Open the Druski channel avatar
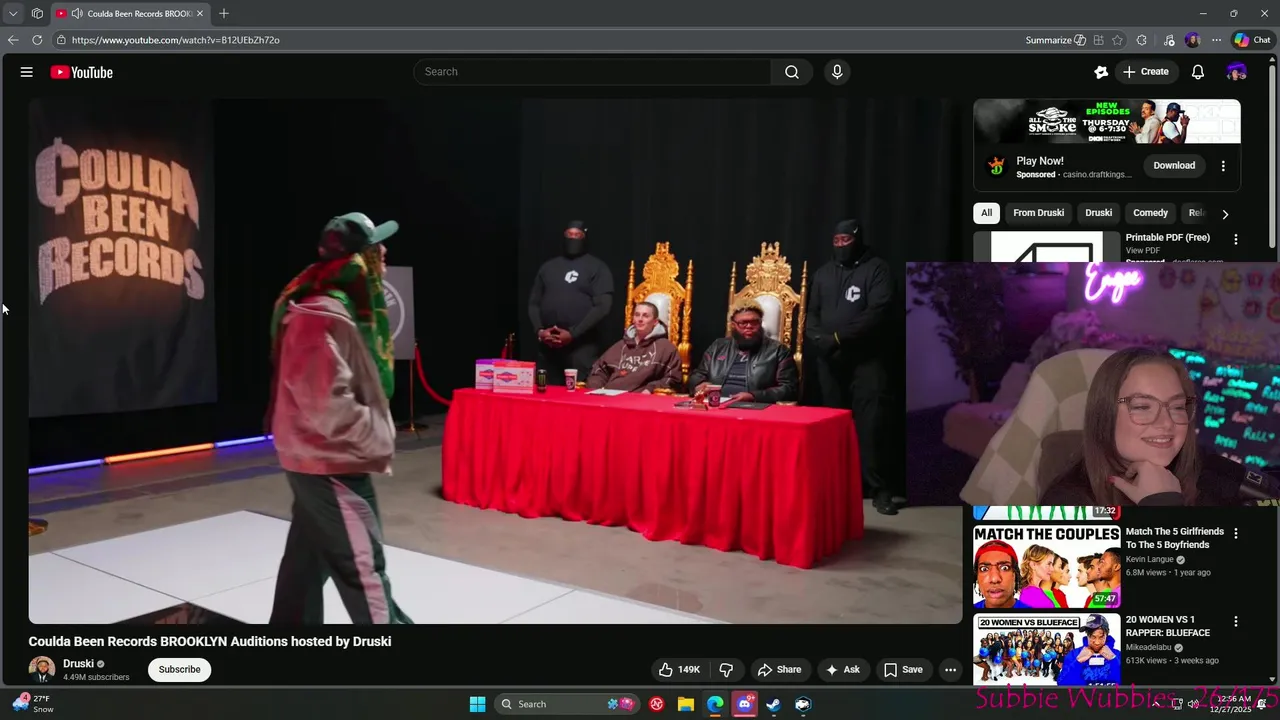Image resolution: width=1280 pixels, height=720 pixels. 42,669
